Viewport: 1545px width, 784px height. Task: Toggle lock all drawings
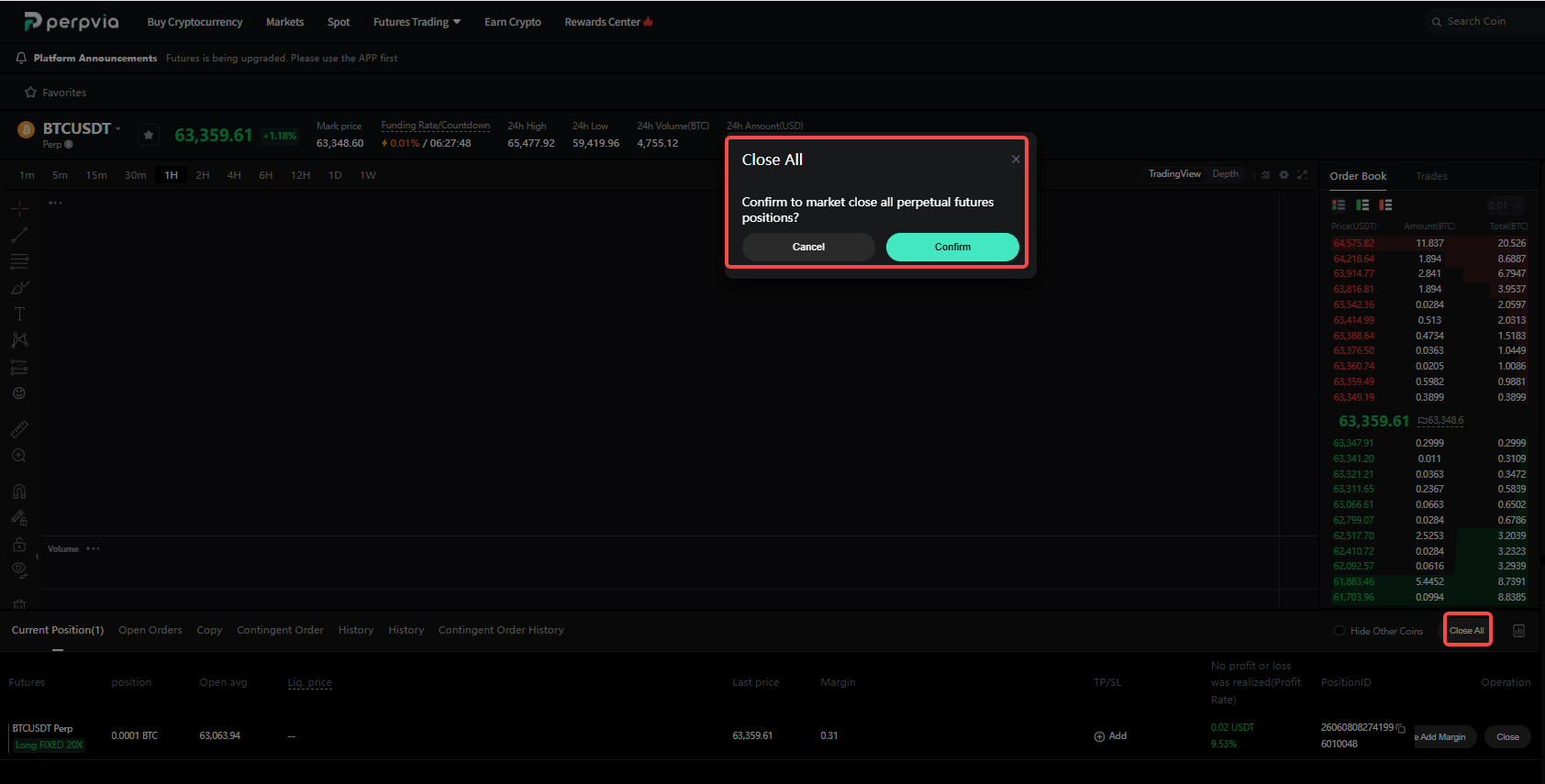[x=19, y=544]
